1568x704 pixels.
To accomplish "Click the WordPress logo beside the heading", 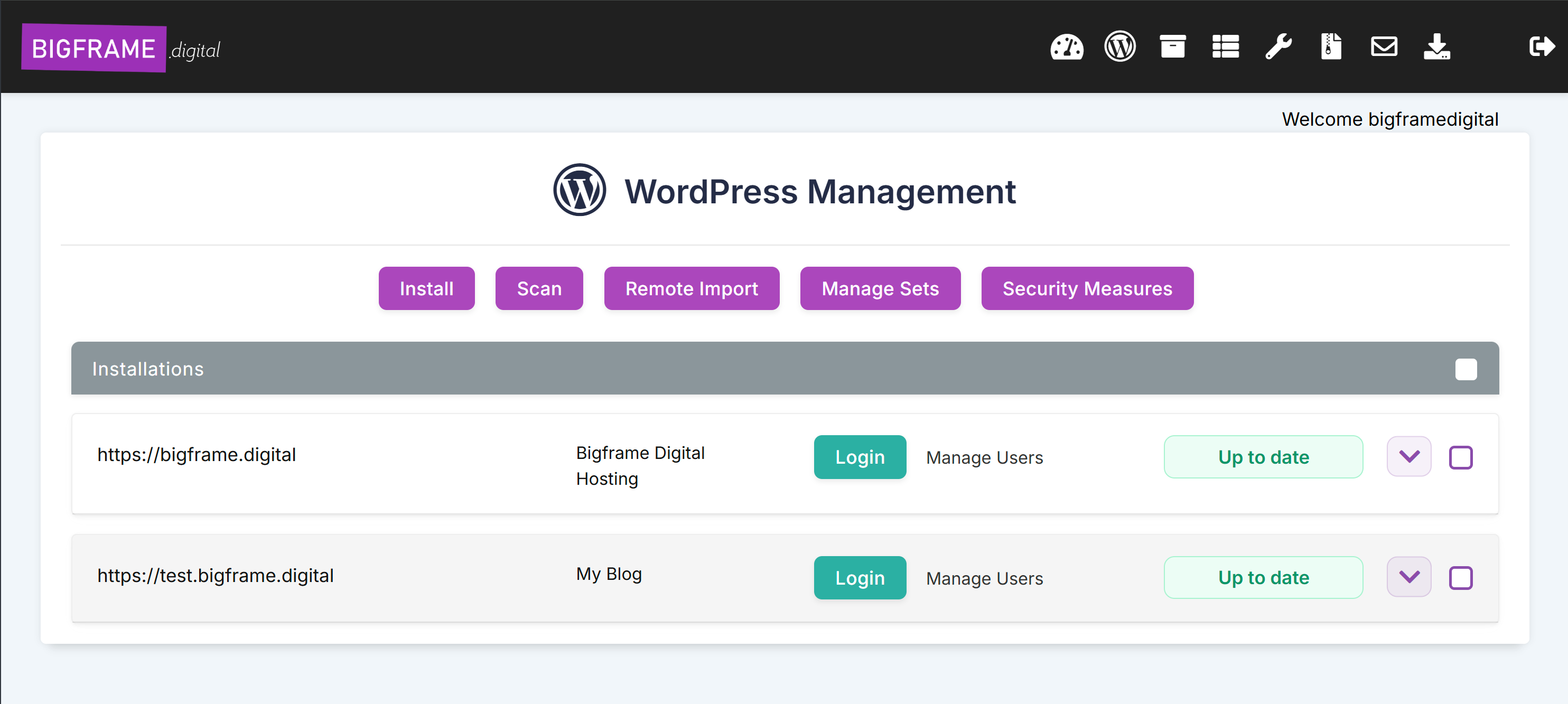I will click(x=579, y=190).
